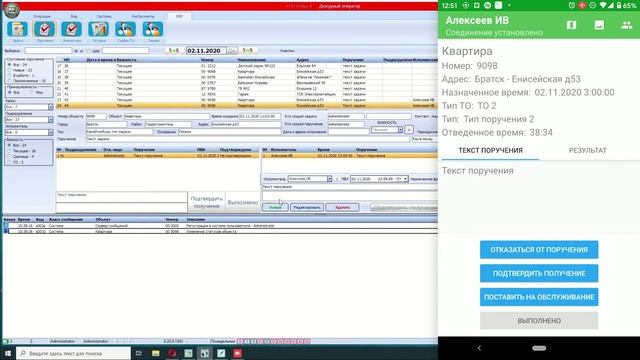The image size is (640, 360).
Task: Expand the Важность dropdown in details
Action: point(400,130)
